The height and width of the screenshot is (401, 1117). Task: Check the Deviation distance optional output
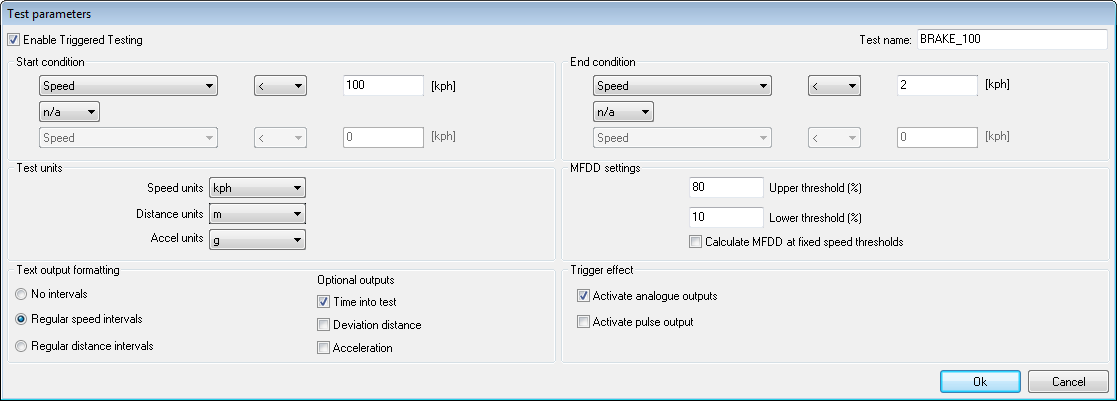(x=323, y=325)
